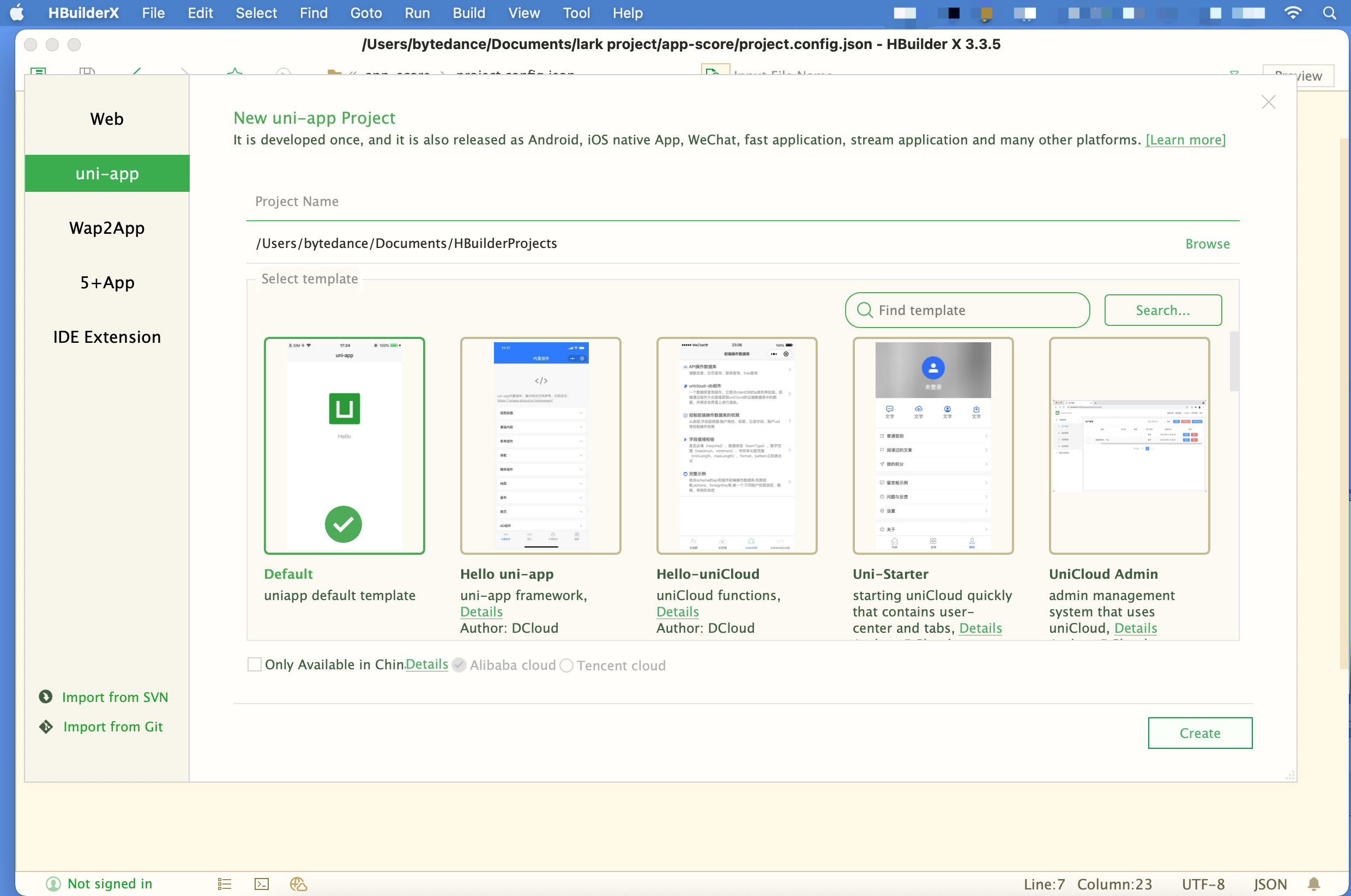The width and height of the screenshot is (1351, 896).
Task: Click the Create button
Action: click(1199, 733)
